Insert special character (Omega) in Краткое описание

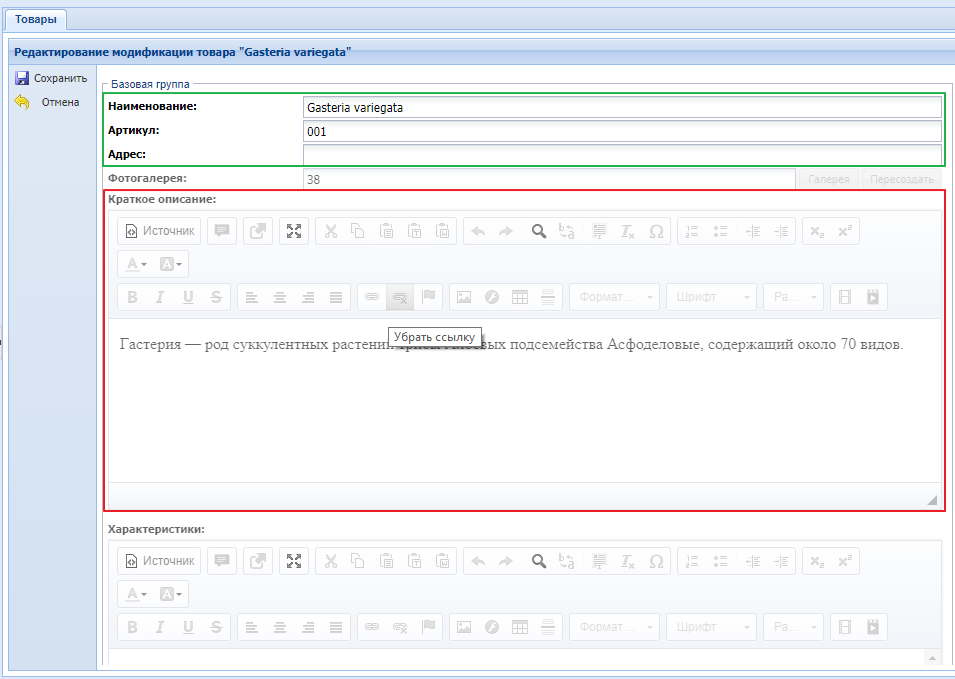[656, 231]
